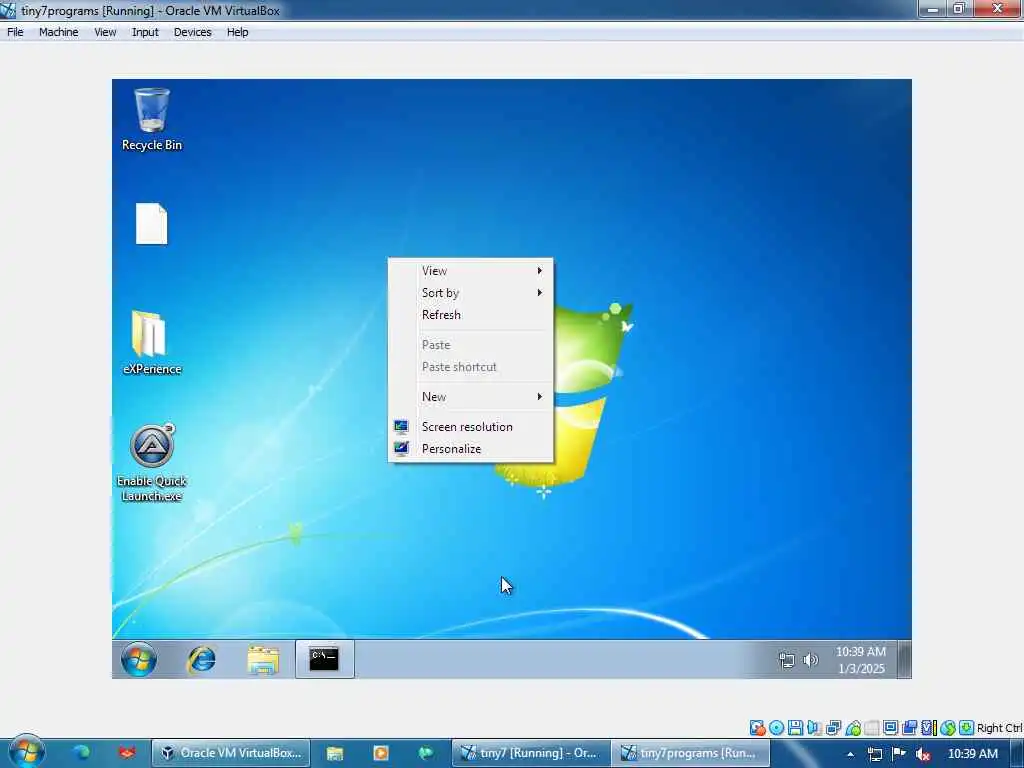Switch to command prompt on guest taskbar
1024x768 pixels.
pyautogui.click(x=325, y=659)
